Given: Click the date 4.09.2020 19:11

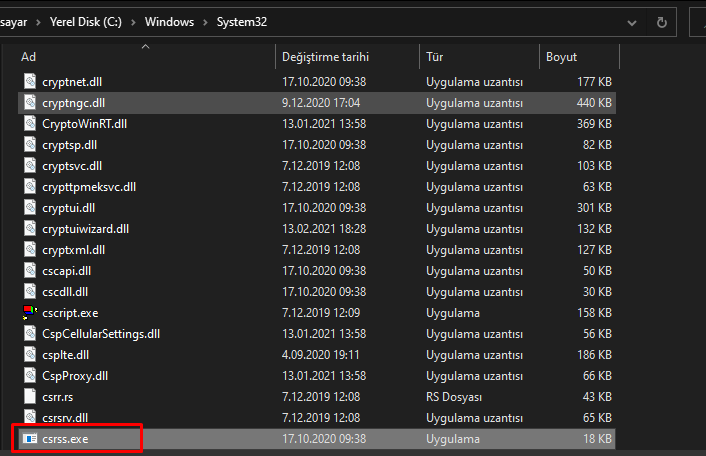Looking at the screenshot, I should (x=321, y=355).
